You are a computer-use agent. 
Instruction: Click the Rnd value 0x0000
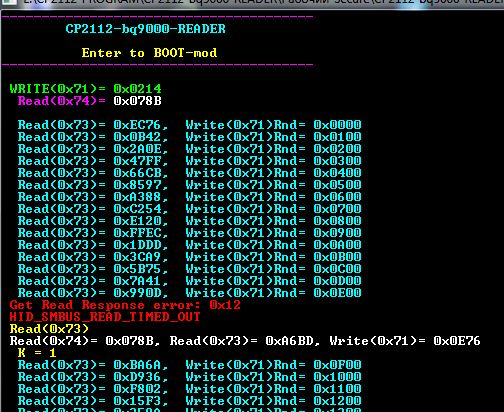337,125
